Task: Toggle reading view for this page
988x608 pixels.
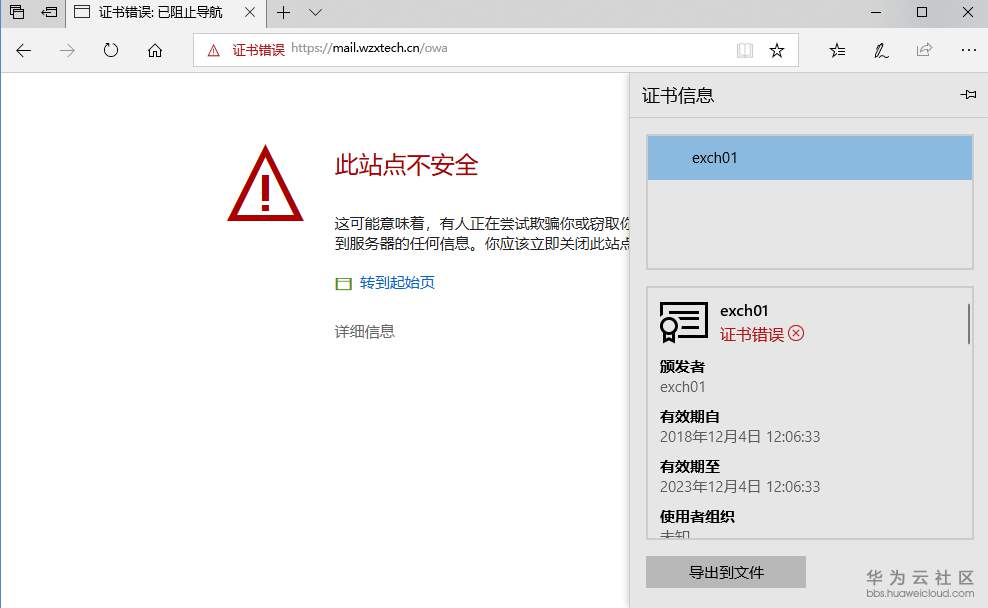Action: 745,48
